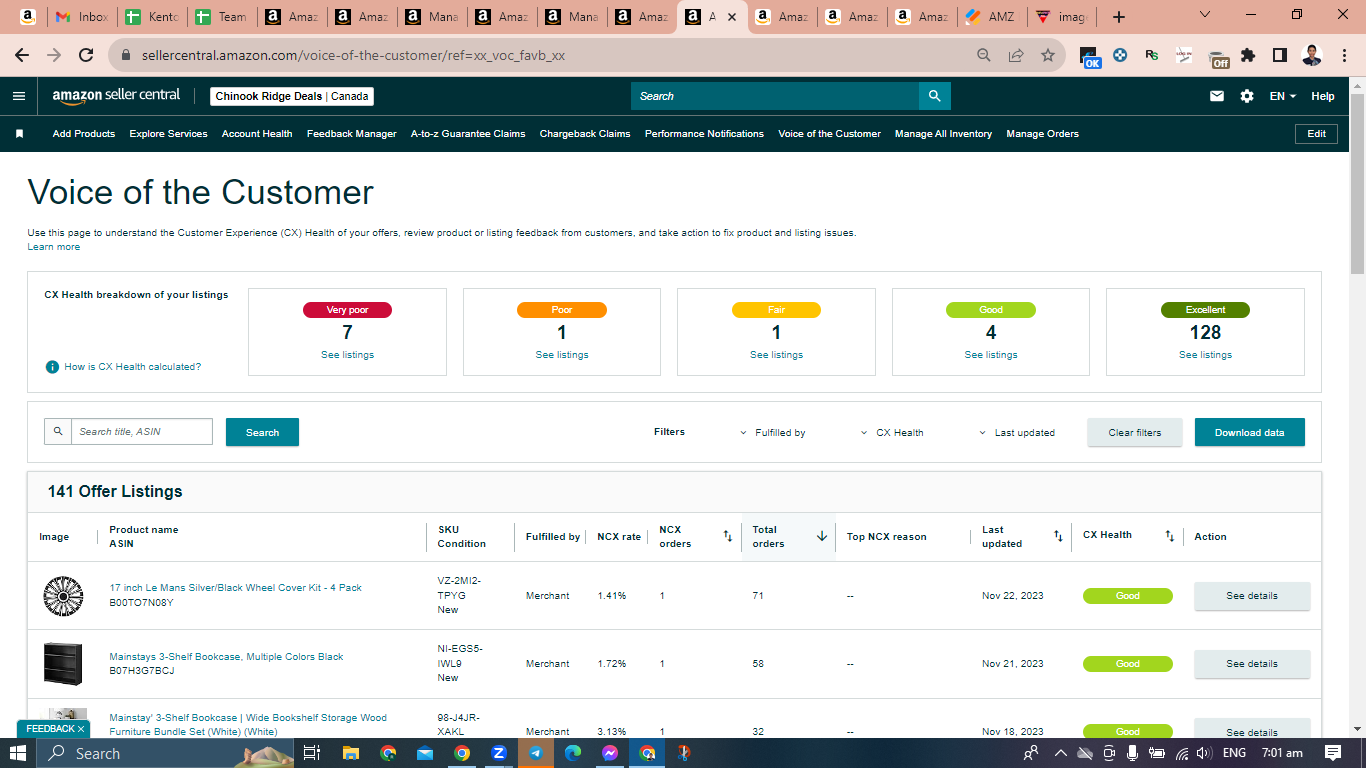The height and width of the screenshot is (768, 1366).
Task: Open Feedback Manager in navigation bar
Action: click(352, 134)
